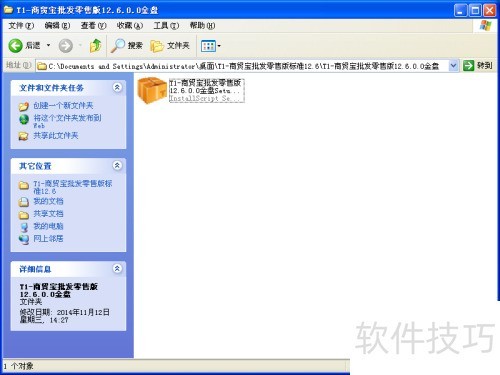This screenshot has width=500, height=375.
Task: Open the View (查看) menu
Action: click(x=93, y=26)
